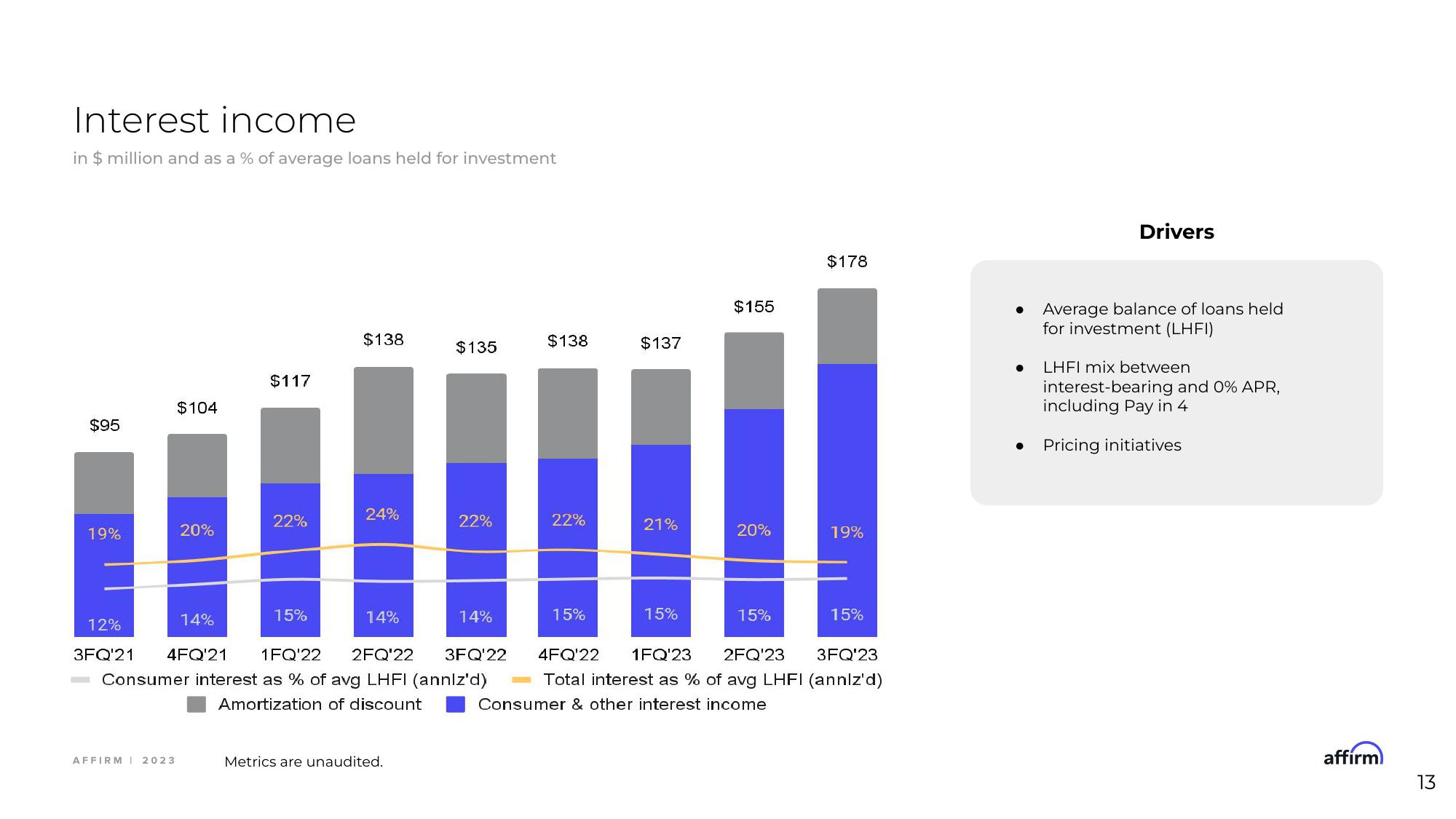Viewport: 1456px width, 819px height.
Task: Click the 4FQ'21 axis label
Action: tap(197, 654)
